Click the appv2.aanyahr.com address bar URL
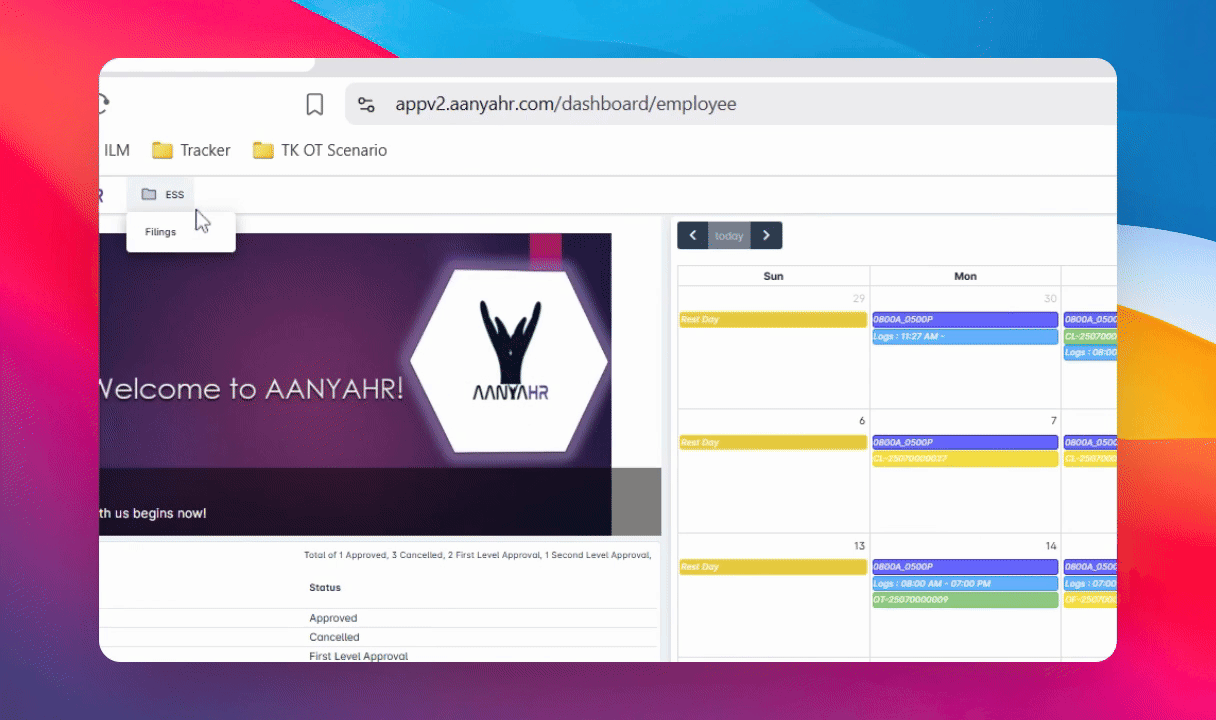This screenshot has height=720, width=1216. [566, 104]
